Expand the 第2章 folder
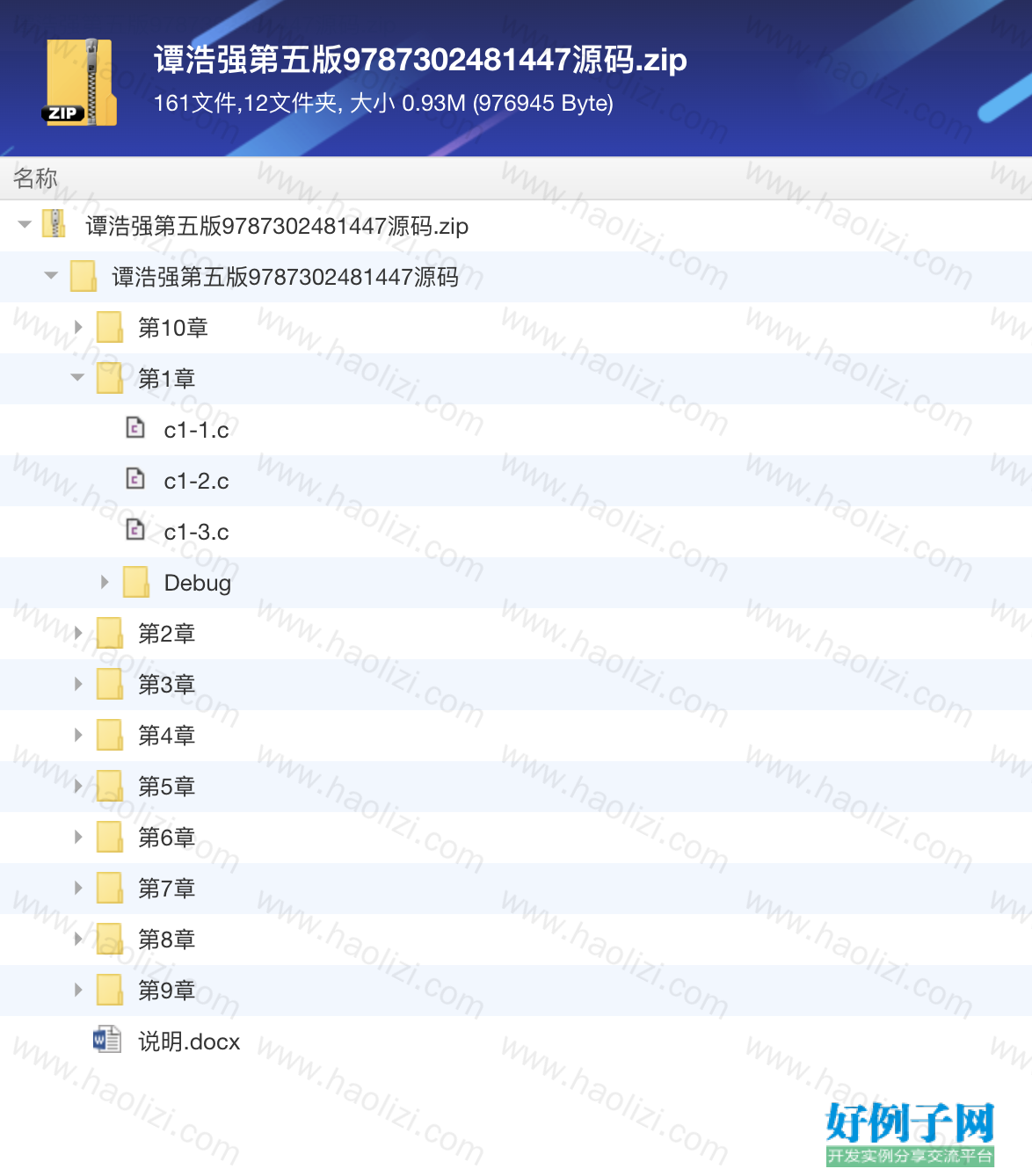1032x1176 pixels. (x=78, y=633)
